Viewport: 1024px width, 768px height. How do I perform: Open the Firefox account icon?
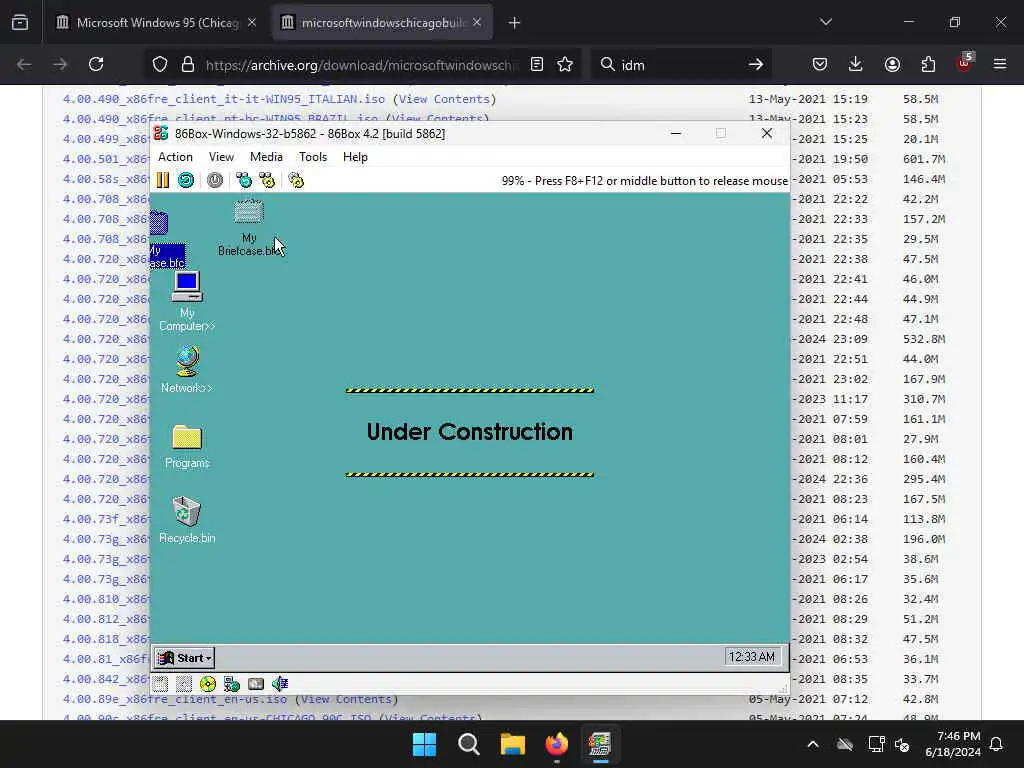point(892,64)
